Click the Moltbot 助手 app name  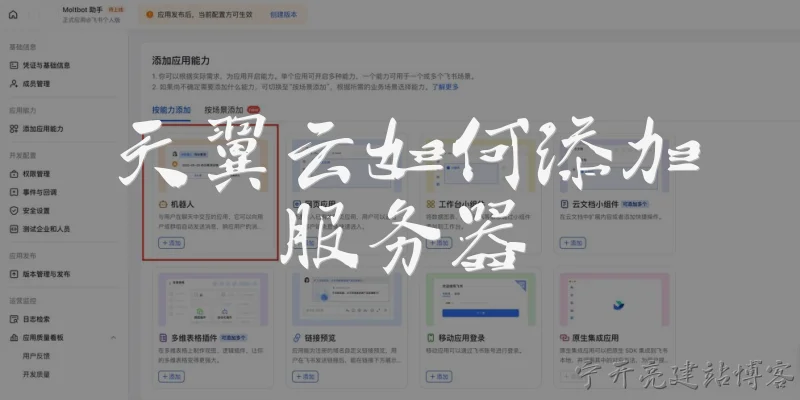(x=83, y=10)
